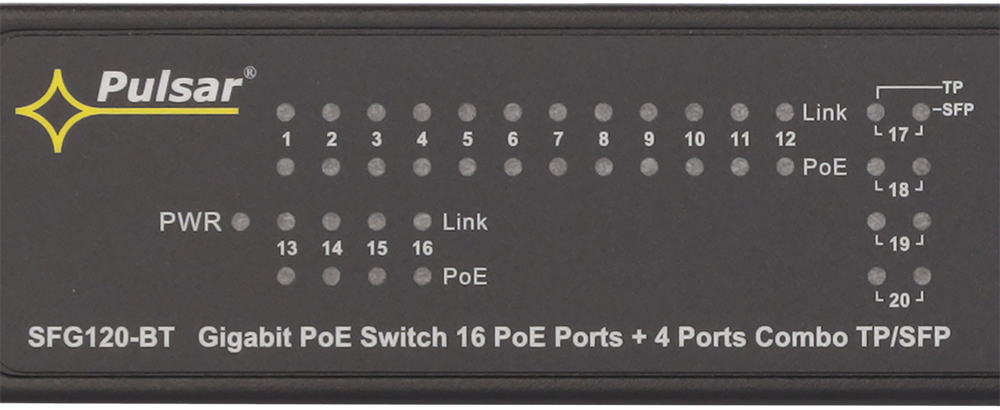
Task: Click the PoE LED below port 12
Action: (x=785, y=167)
